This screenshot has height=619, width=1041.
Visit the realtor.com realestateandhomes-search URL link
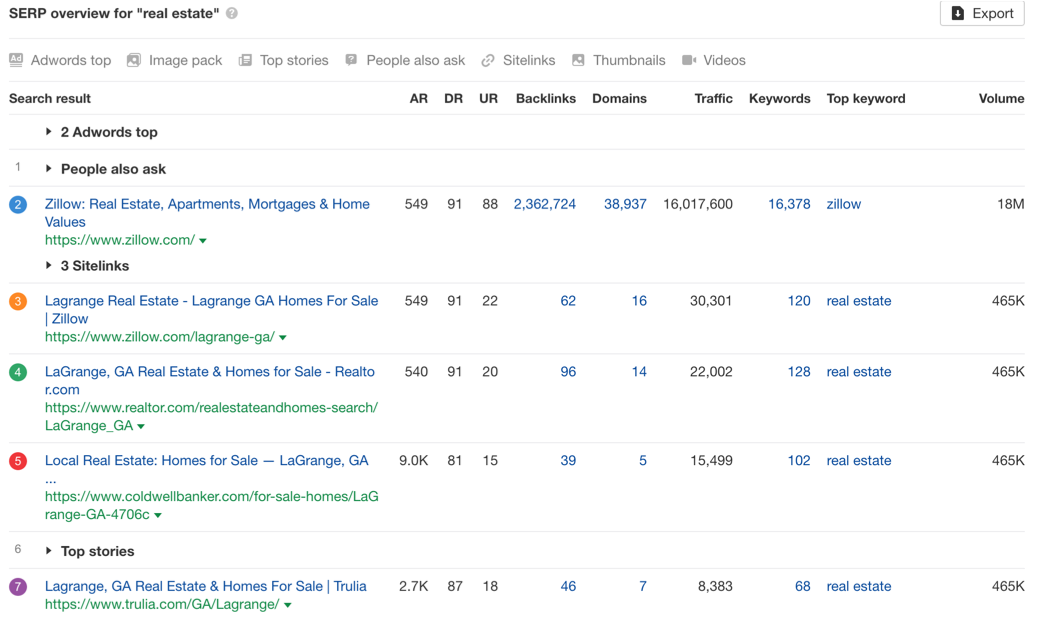(211, 416)
